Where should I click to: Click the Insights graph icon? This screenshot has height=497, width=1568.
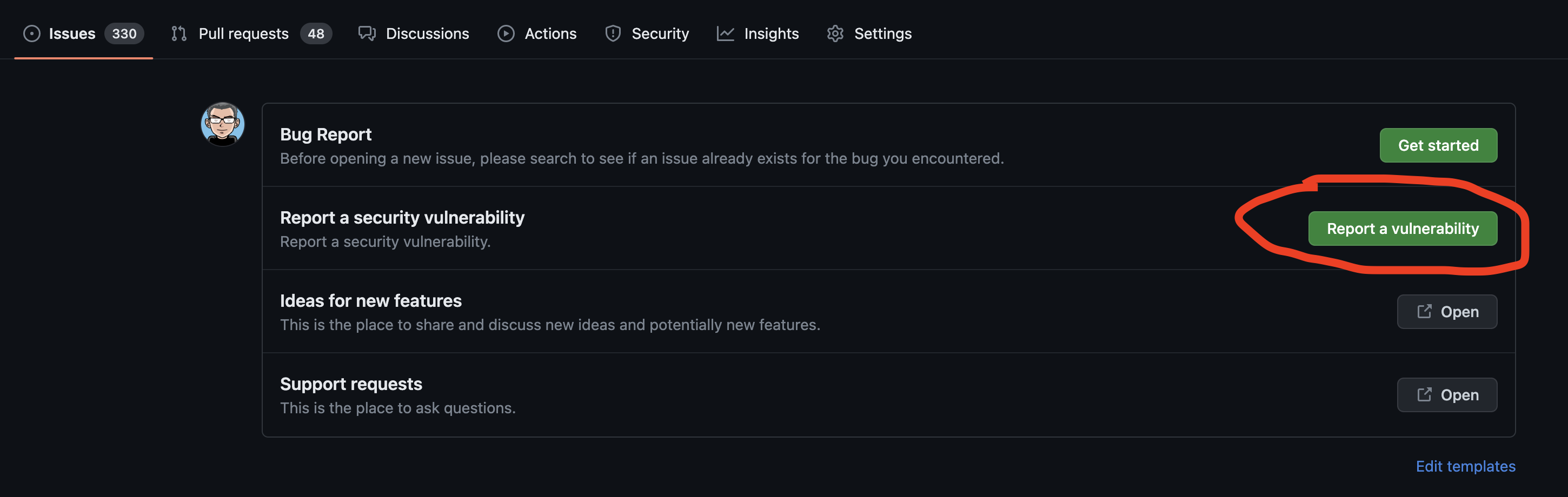tap(725, 33)
